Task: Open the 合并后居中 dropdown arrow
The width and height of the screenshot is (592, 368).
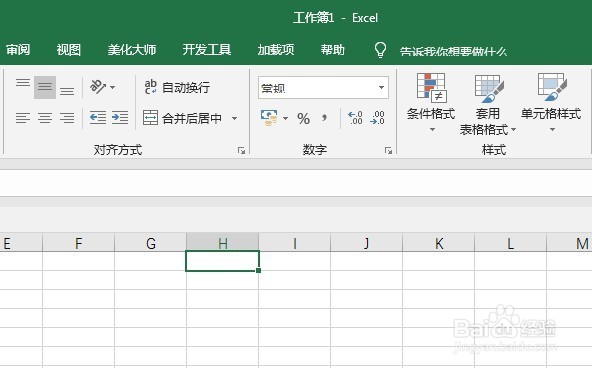Action: click(234, 118)
